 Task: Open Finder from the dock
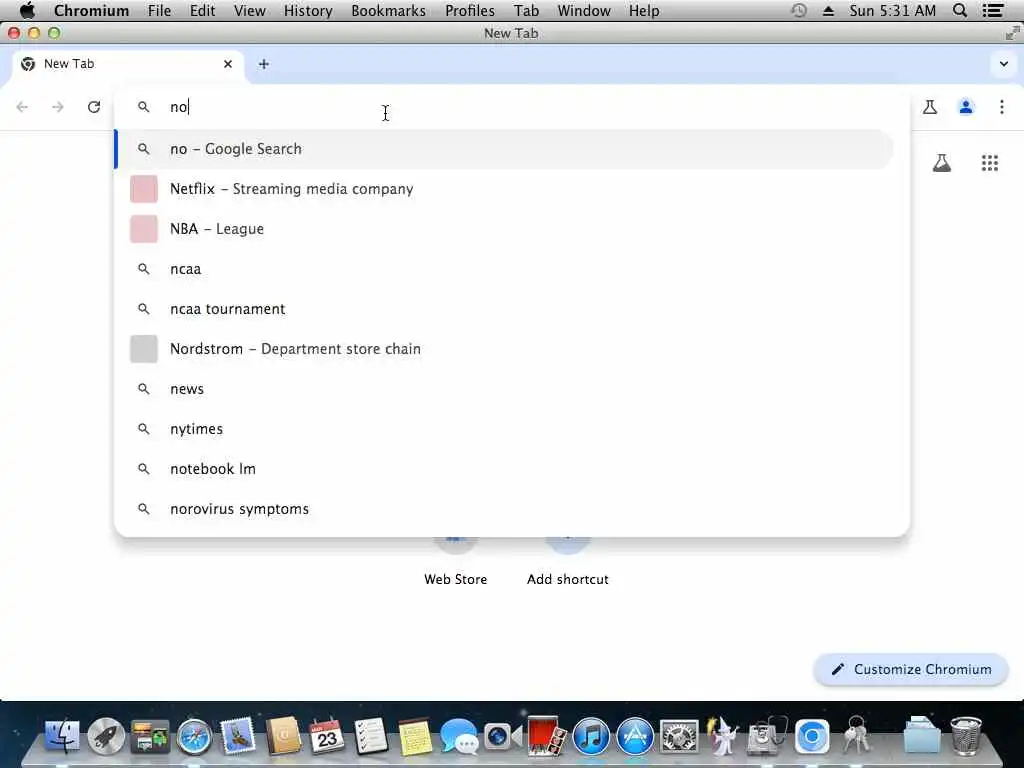point(62,736)
